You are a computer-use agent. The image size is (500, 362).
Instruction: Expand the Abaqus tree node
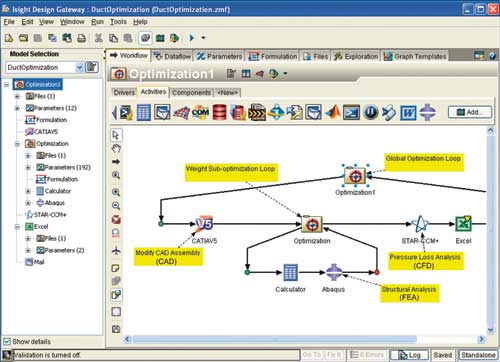click(x=28, y=203)
